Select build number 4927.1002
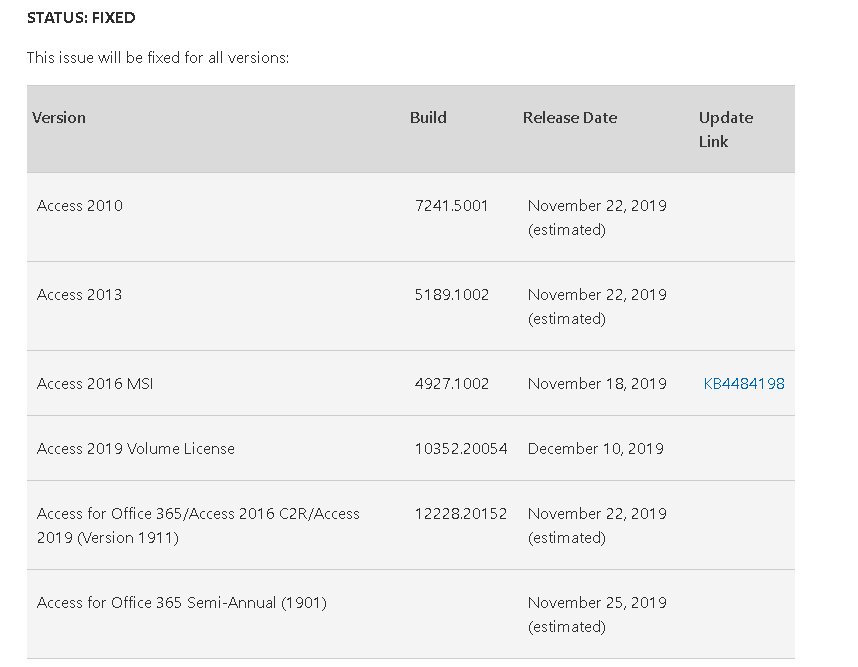The width and height of the screenshot is (858, 667). [451, 383]
